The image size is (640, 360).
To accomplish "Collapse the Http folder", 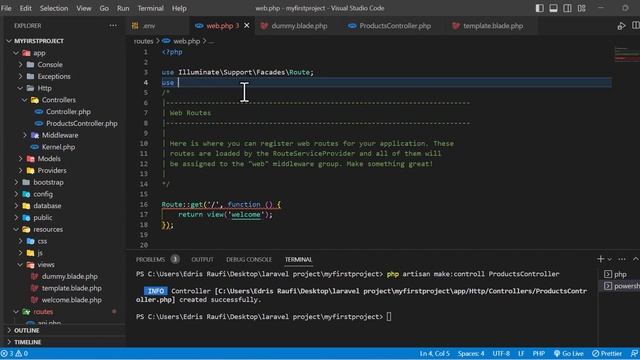I will [20, 88].
